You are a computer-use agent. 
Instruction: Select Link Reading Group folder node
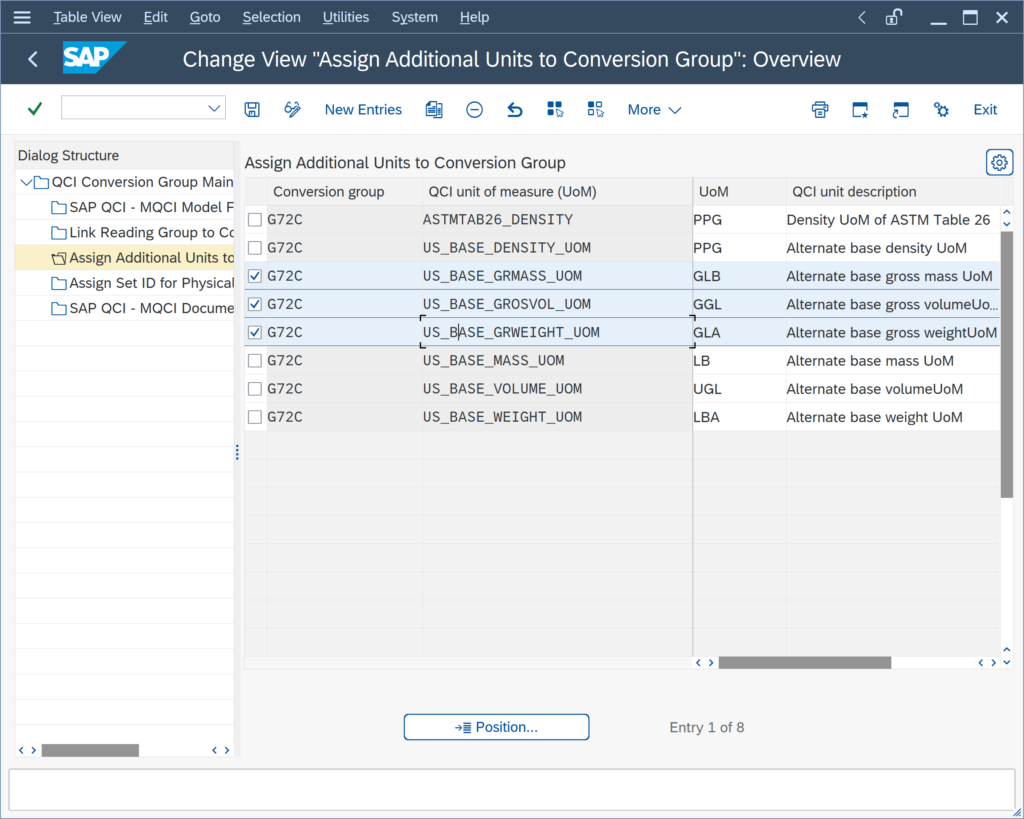142,233
